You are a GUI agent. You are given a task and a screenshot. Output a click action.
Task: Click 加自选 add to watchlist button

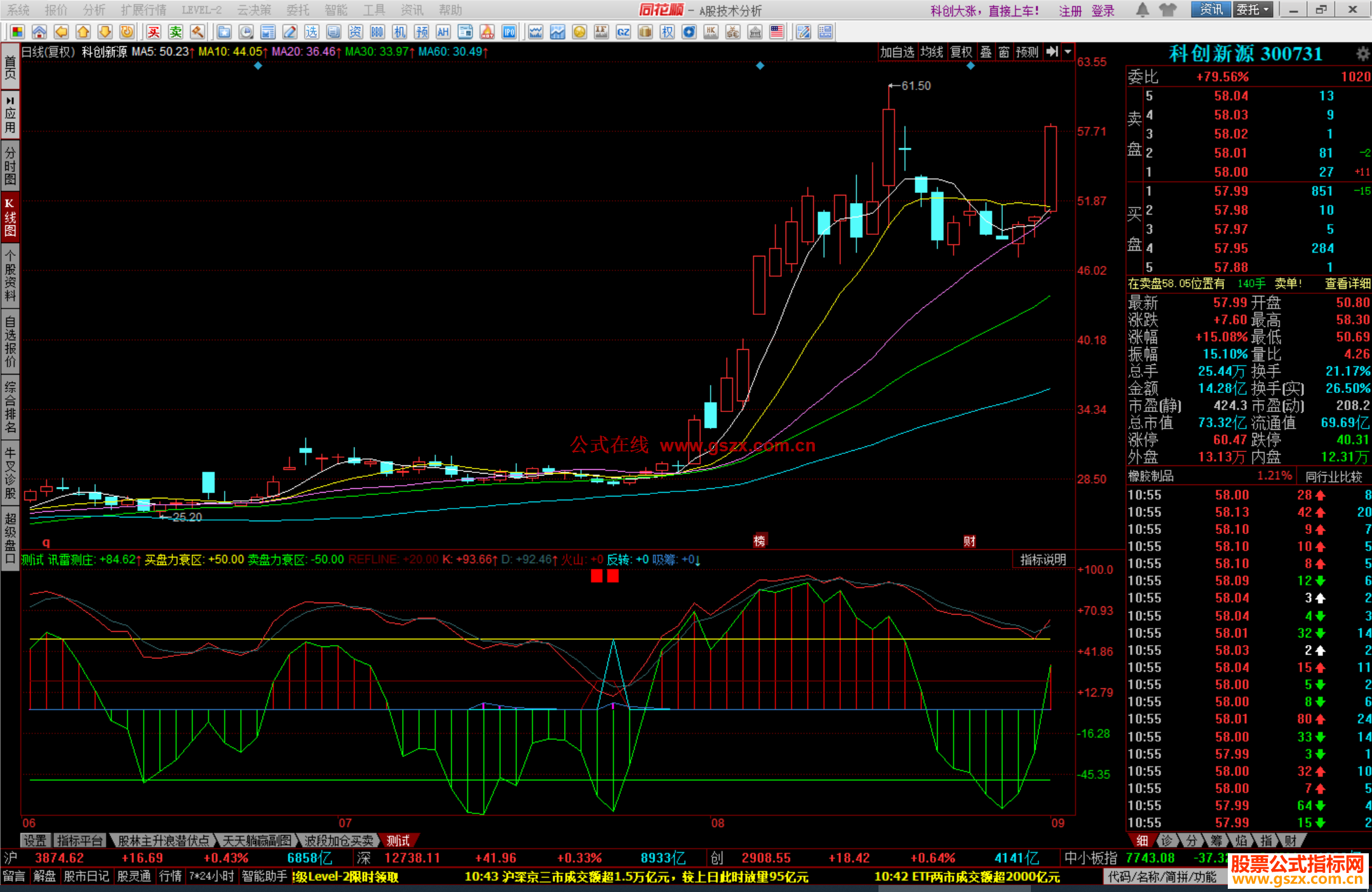tap(896, 52)
